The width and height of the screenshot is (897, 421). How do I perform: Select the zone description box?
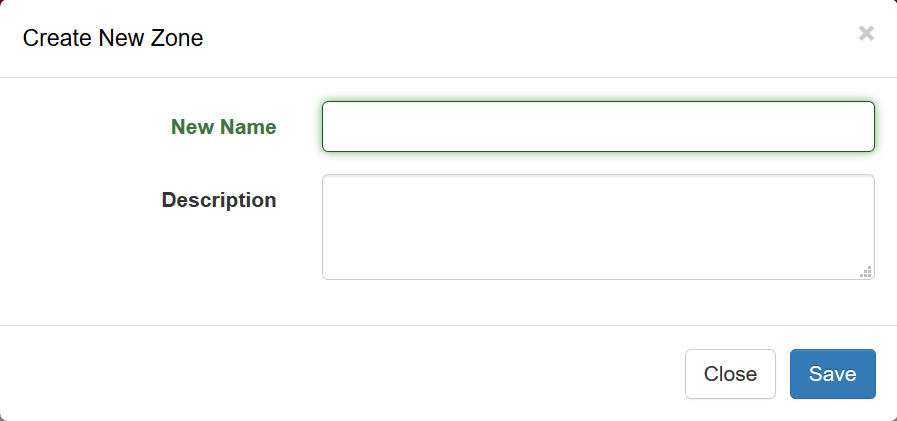598,227
